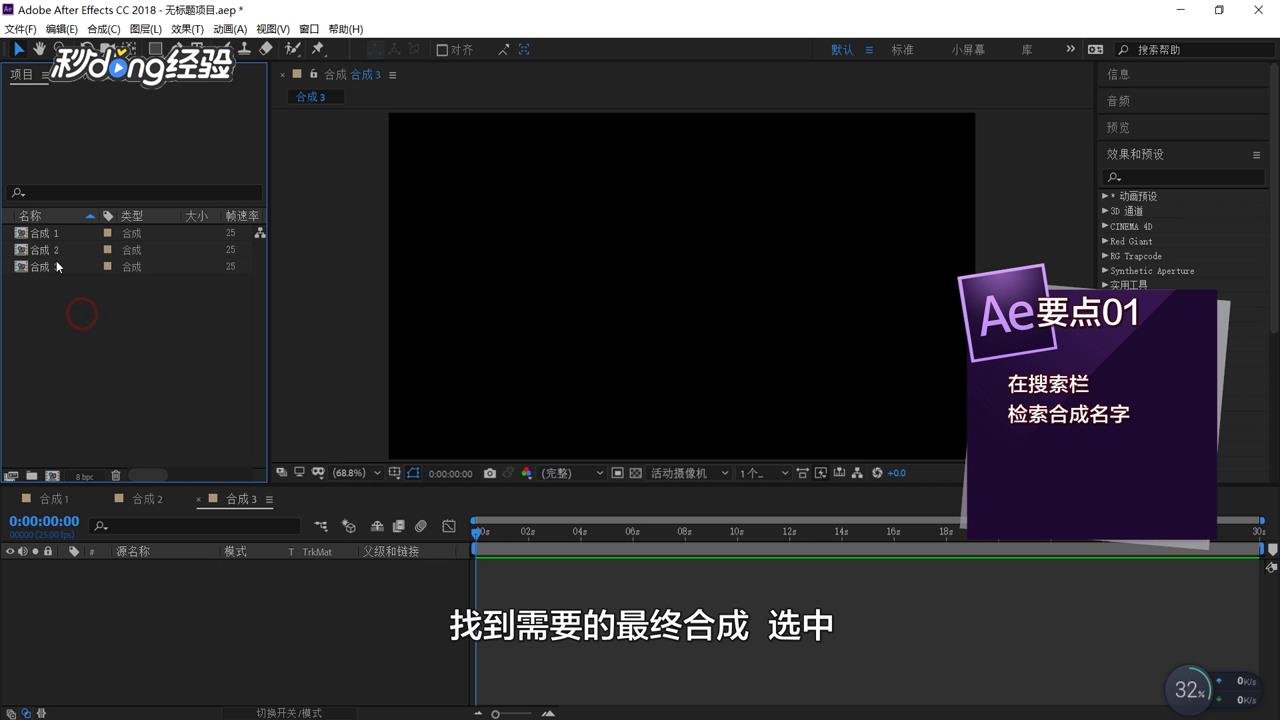Expand the 动画预设 effects category

[x=1105, y=196]
